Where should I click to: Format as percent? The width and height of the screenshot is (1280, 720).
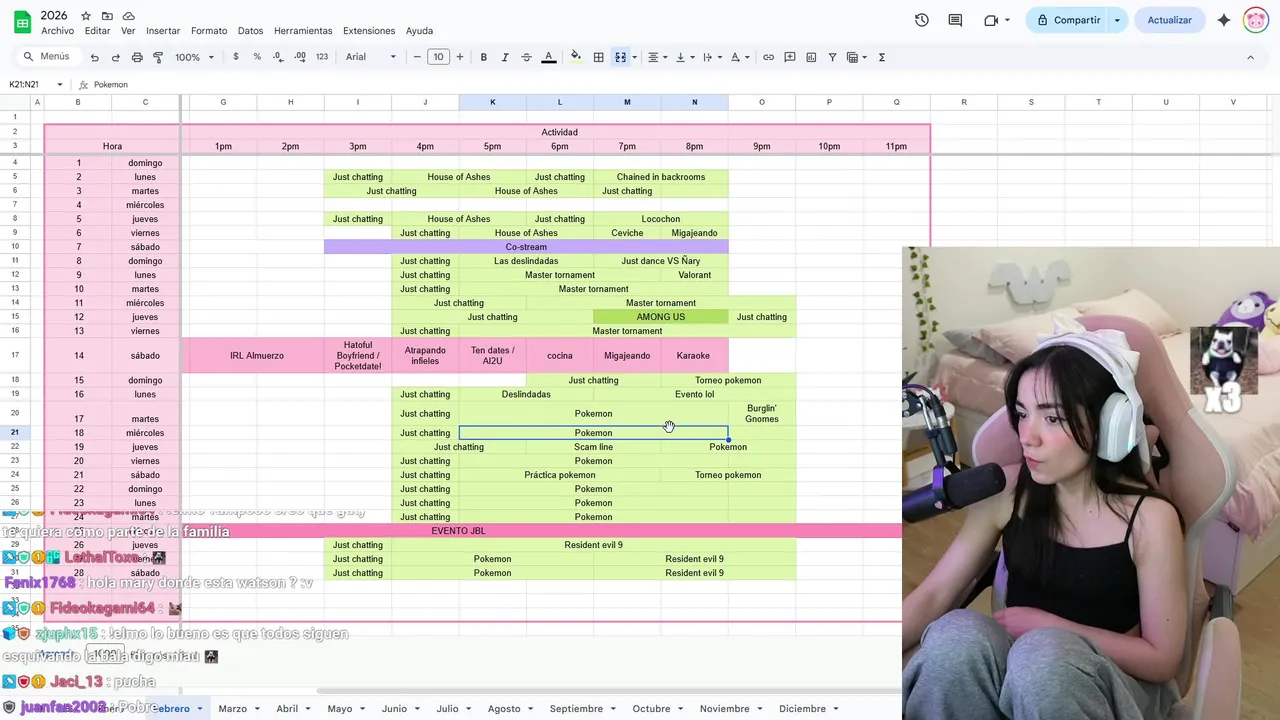click(x=257, y=57)
